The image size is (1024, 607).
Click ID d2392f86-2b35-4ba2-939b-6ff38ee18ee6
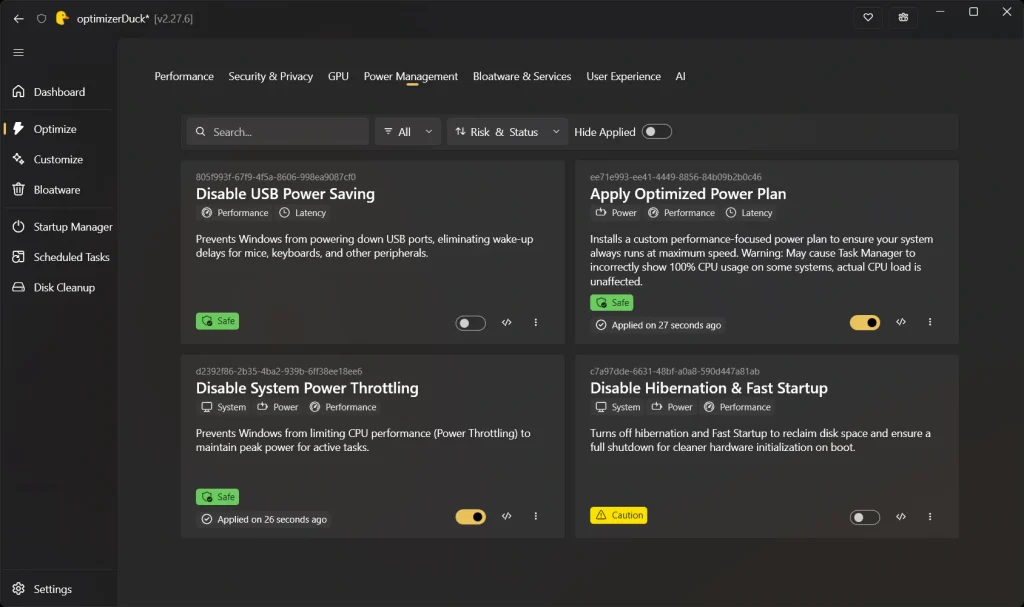tap(279, 371)
